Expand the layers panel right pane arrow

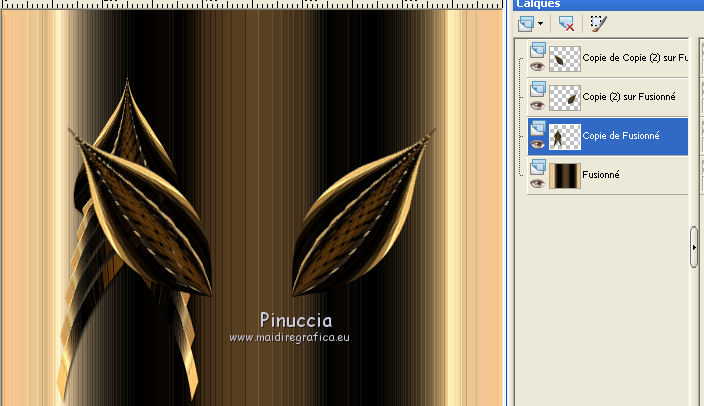coord(694,247)
